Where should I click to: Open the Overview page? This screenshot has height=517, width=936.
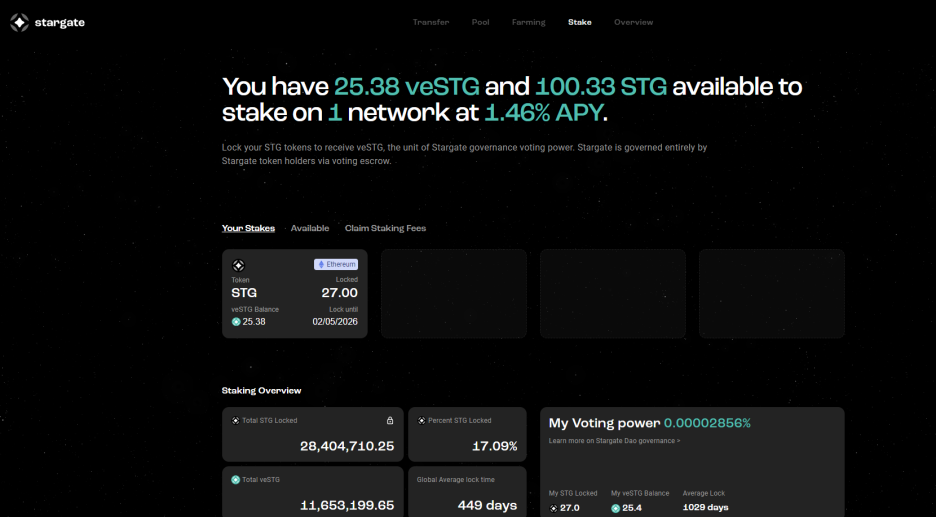tap(633, 22)
